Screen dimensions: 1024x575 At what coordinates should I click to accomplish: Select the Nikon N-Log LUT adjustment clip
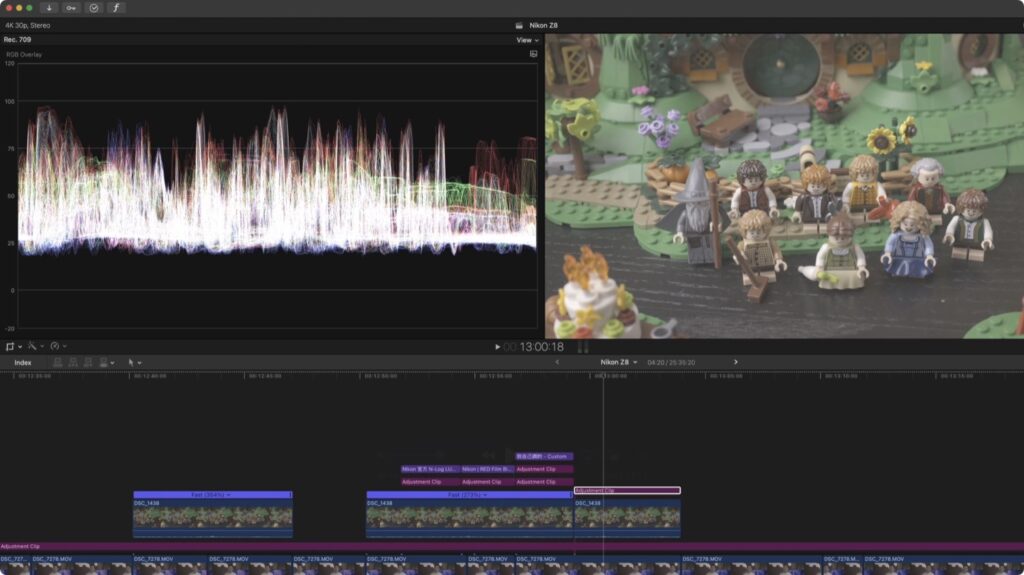[430, 469]
